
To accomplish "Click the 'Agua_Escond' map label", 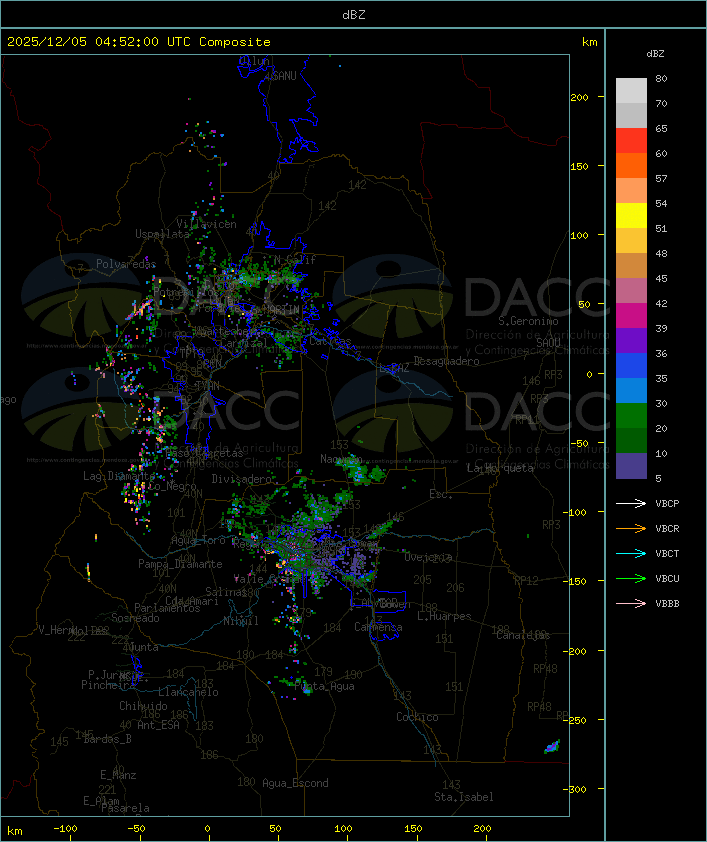I will click(295, 783).
